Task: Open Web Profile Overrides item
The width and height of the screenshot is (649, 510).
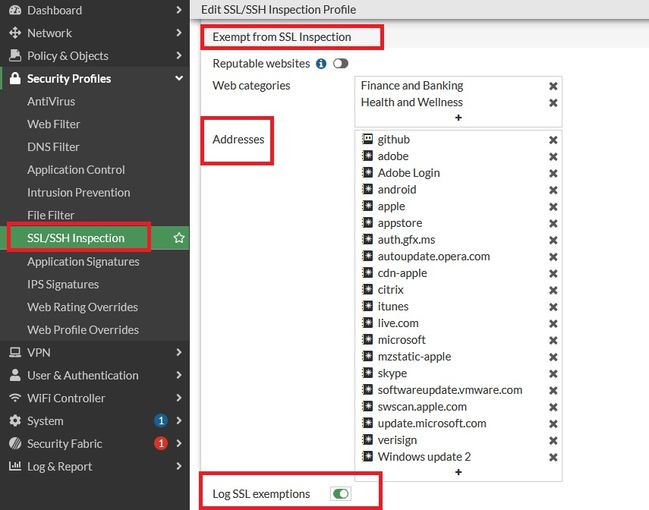Action: 83,330
